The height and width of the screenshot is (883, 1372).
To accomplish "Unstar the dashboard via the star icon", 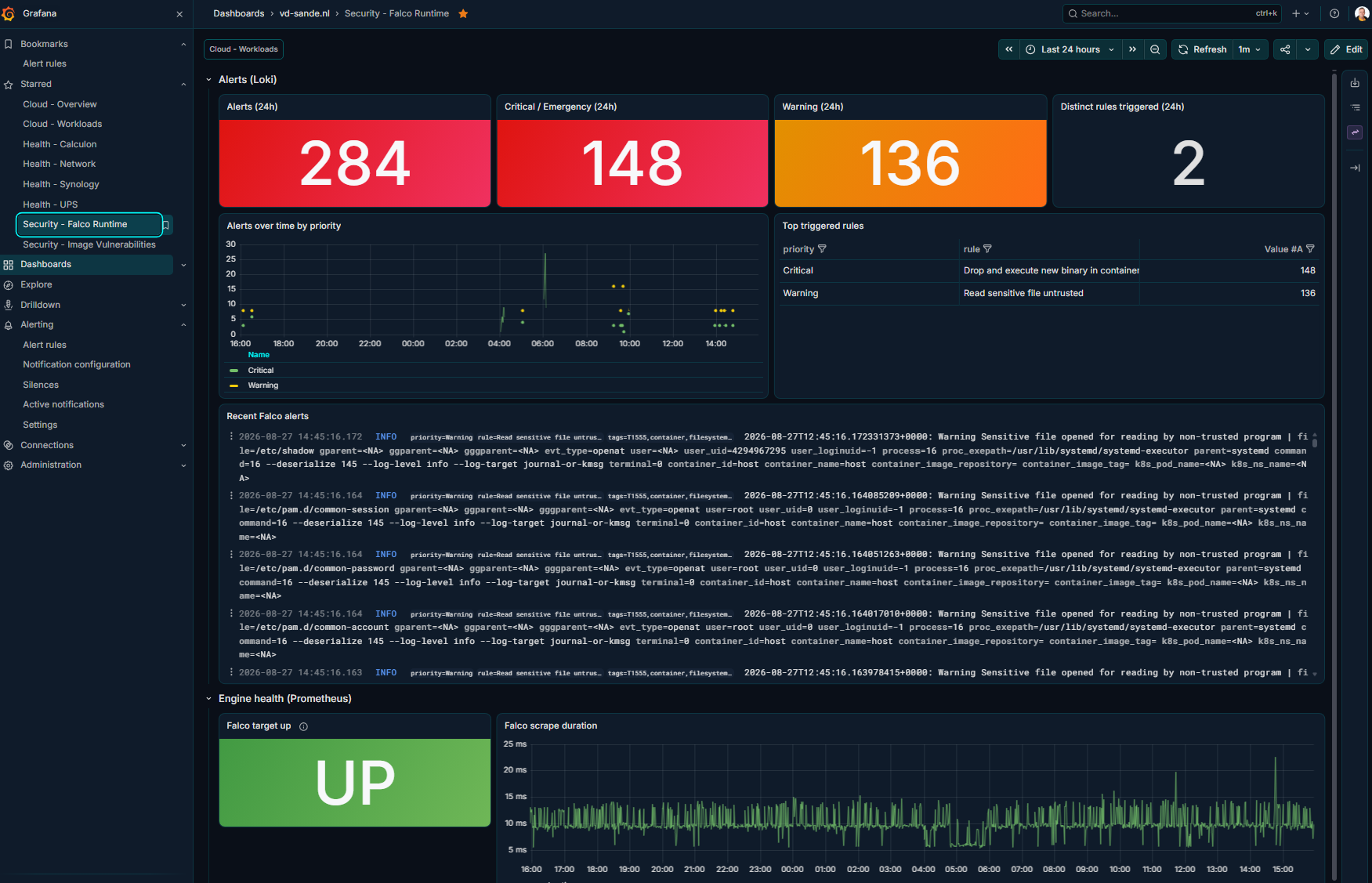I will pos(463,13).
